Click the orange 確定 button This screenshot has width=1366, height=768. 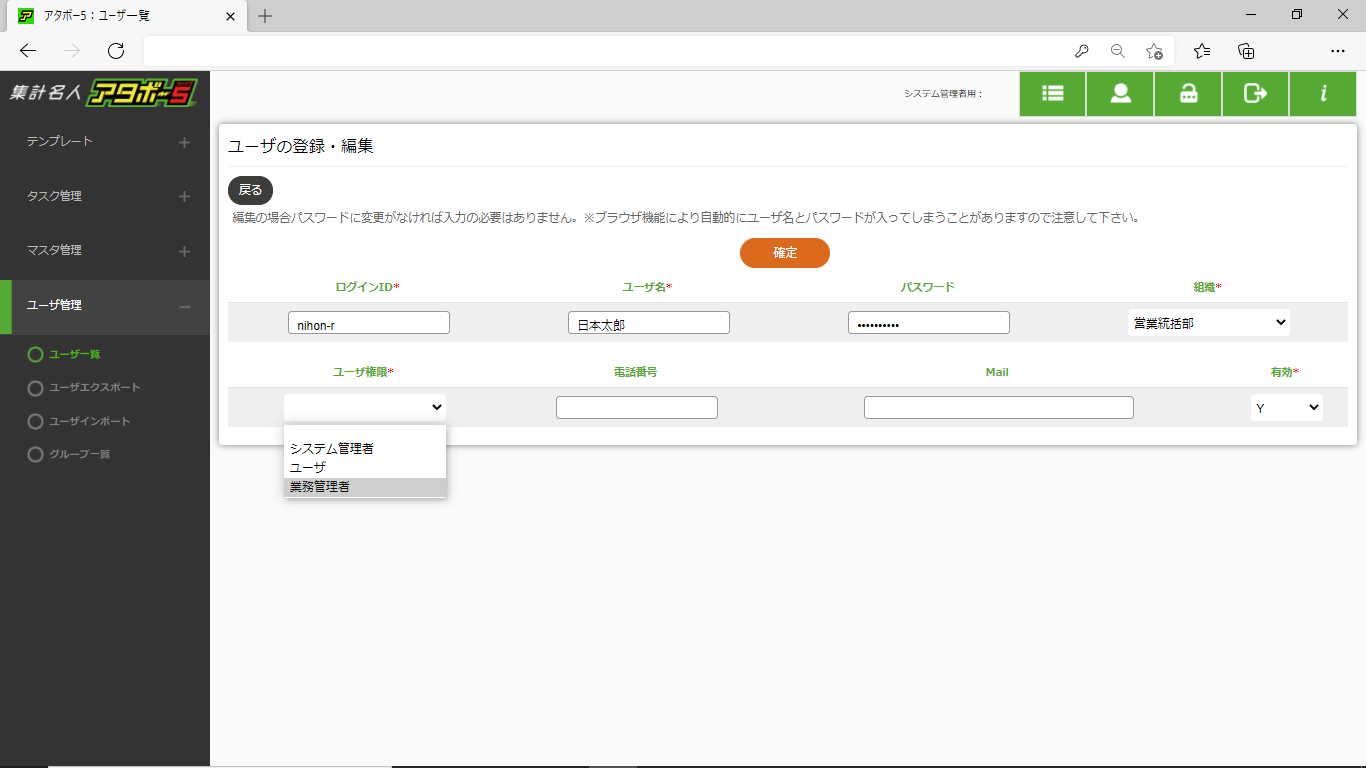coord(785,253)
